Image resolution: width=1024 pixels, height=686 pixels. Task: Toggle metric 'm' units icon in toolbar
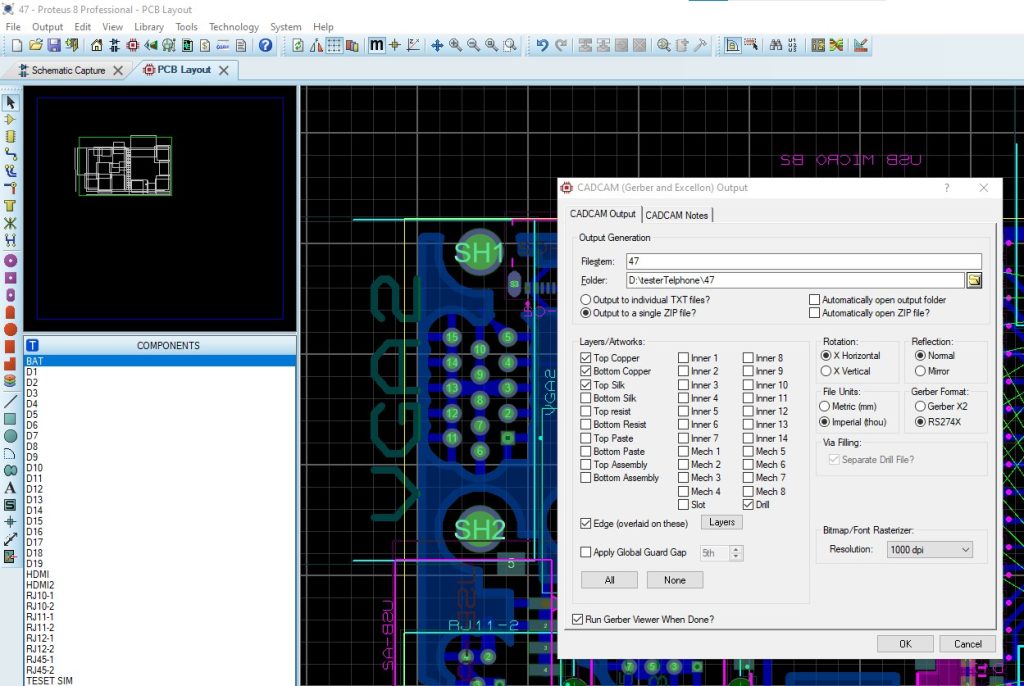[x=376, y=45]
